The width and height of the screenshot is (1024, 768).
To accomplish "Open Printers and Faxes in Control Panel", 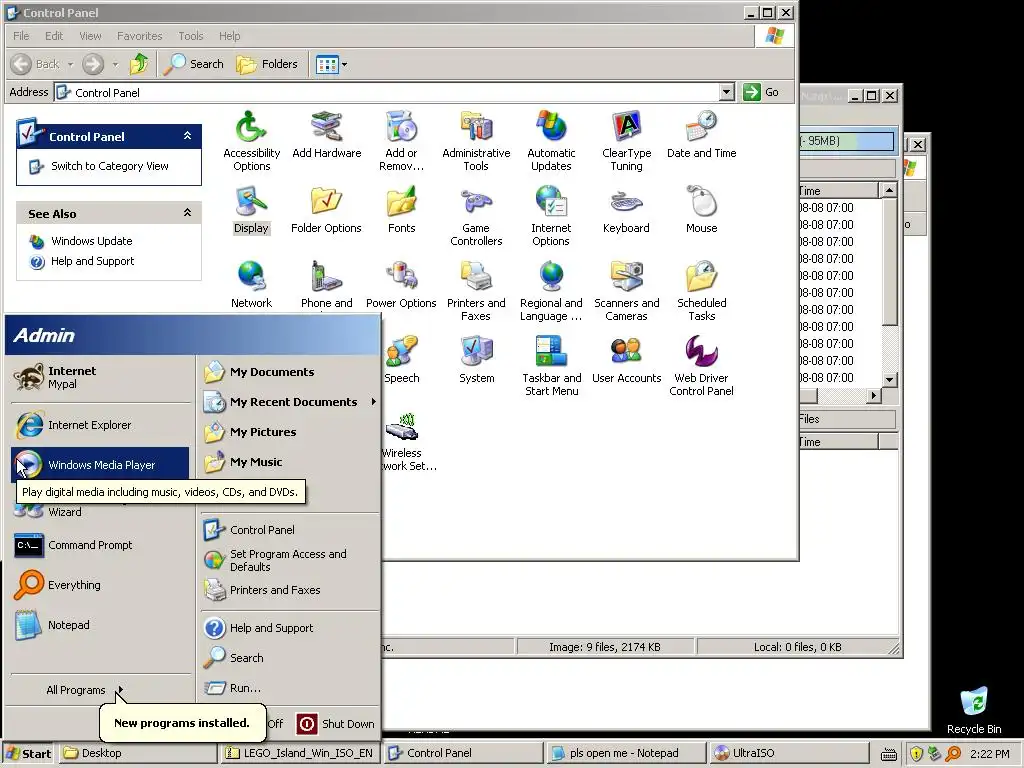I will 476,291.
